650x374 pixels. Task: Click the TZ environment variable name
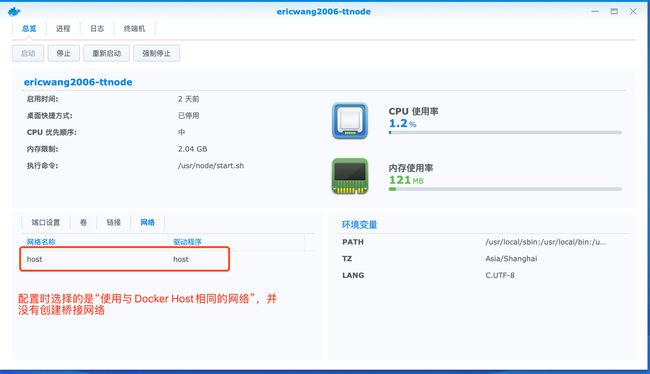click(347, 259)
